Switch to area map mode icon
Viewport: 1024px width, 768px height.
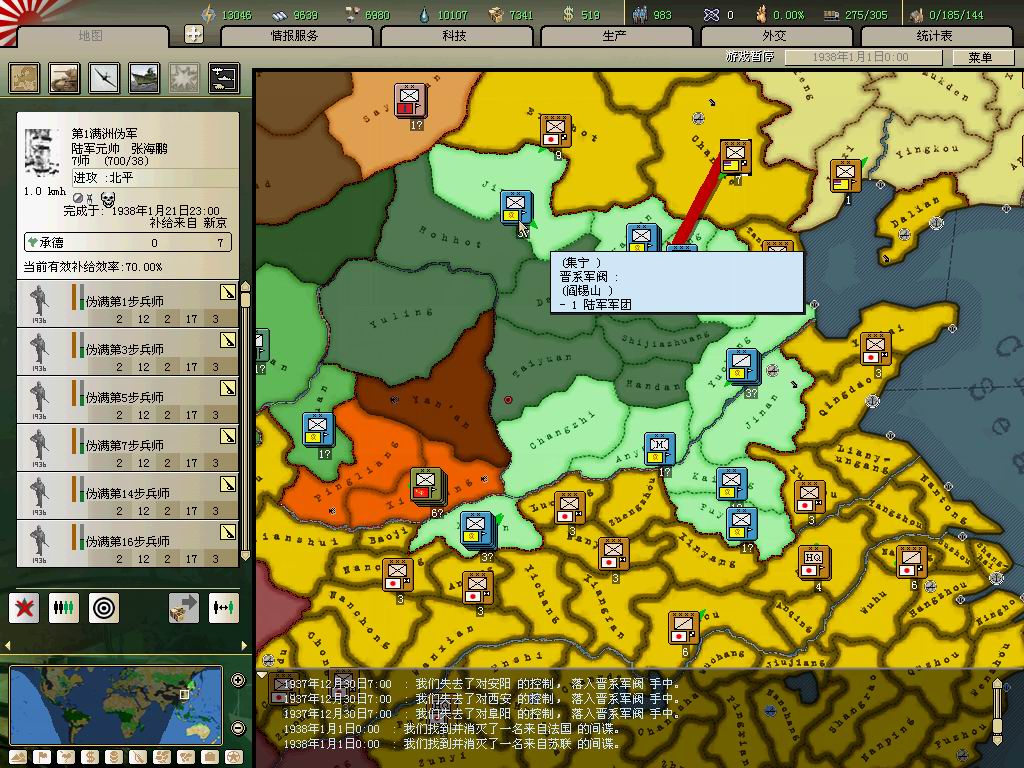185,758
